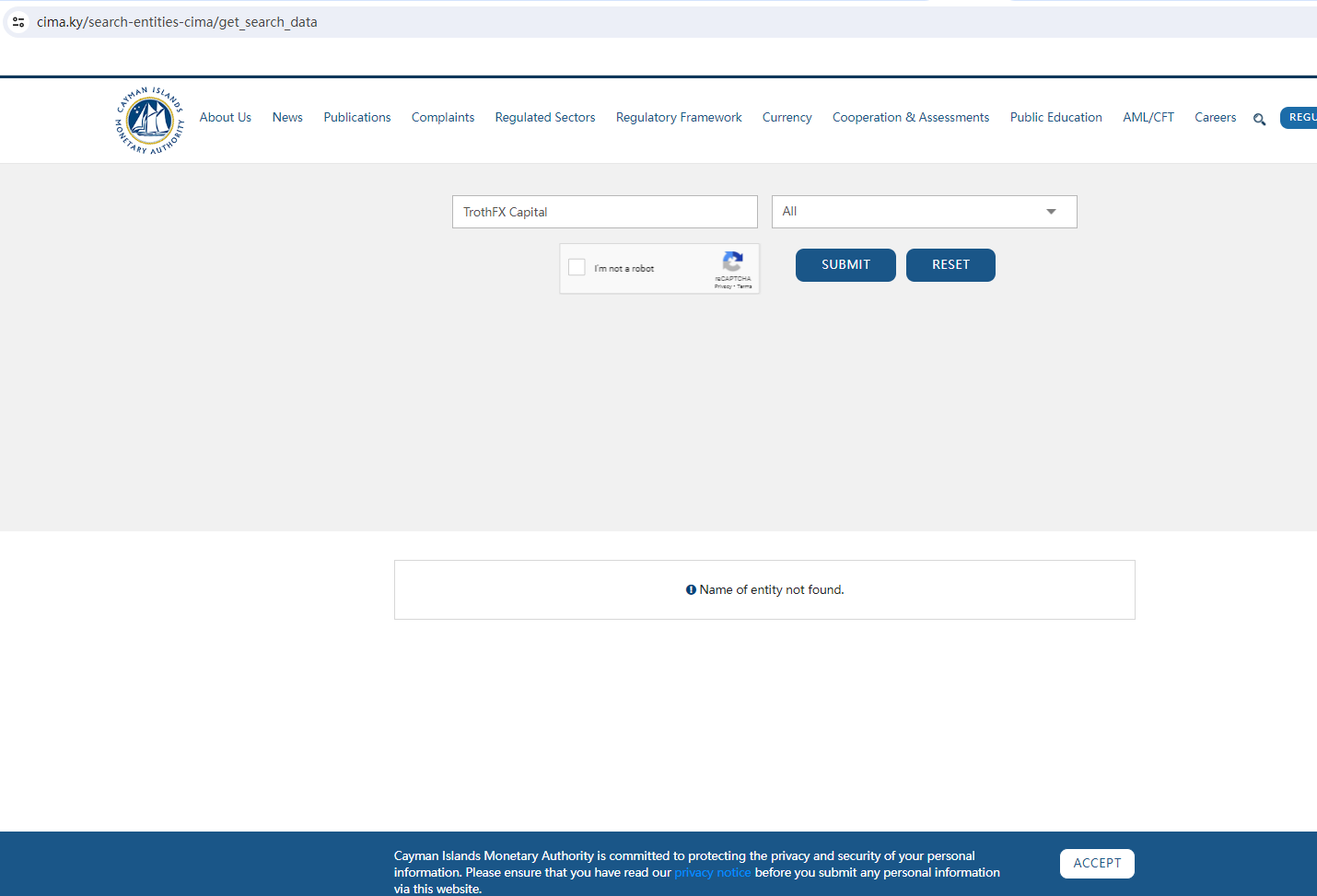The width and height of the screenshot is (1317, 896).
Task: Click the SUBMIT button
Action: pos(845,265)
